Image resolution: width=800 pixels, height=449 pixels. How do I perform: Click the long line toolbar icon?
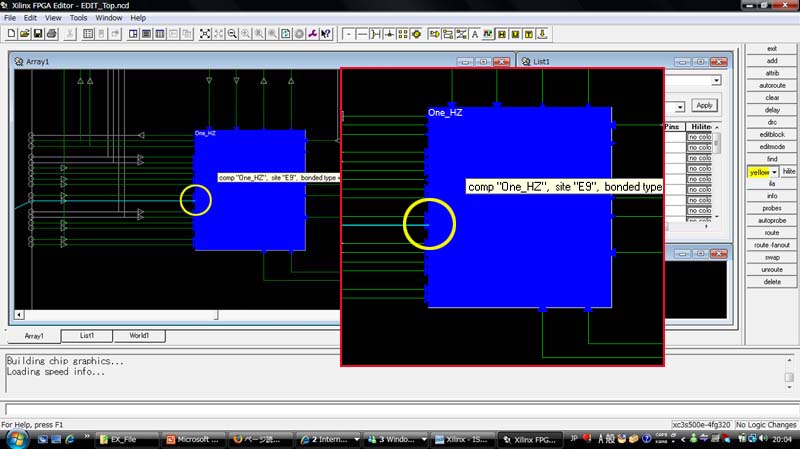coord(362,34)
